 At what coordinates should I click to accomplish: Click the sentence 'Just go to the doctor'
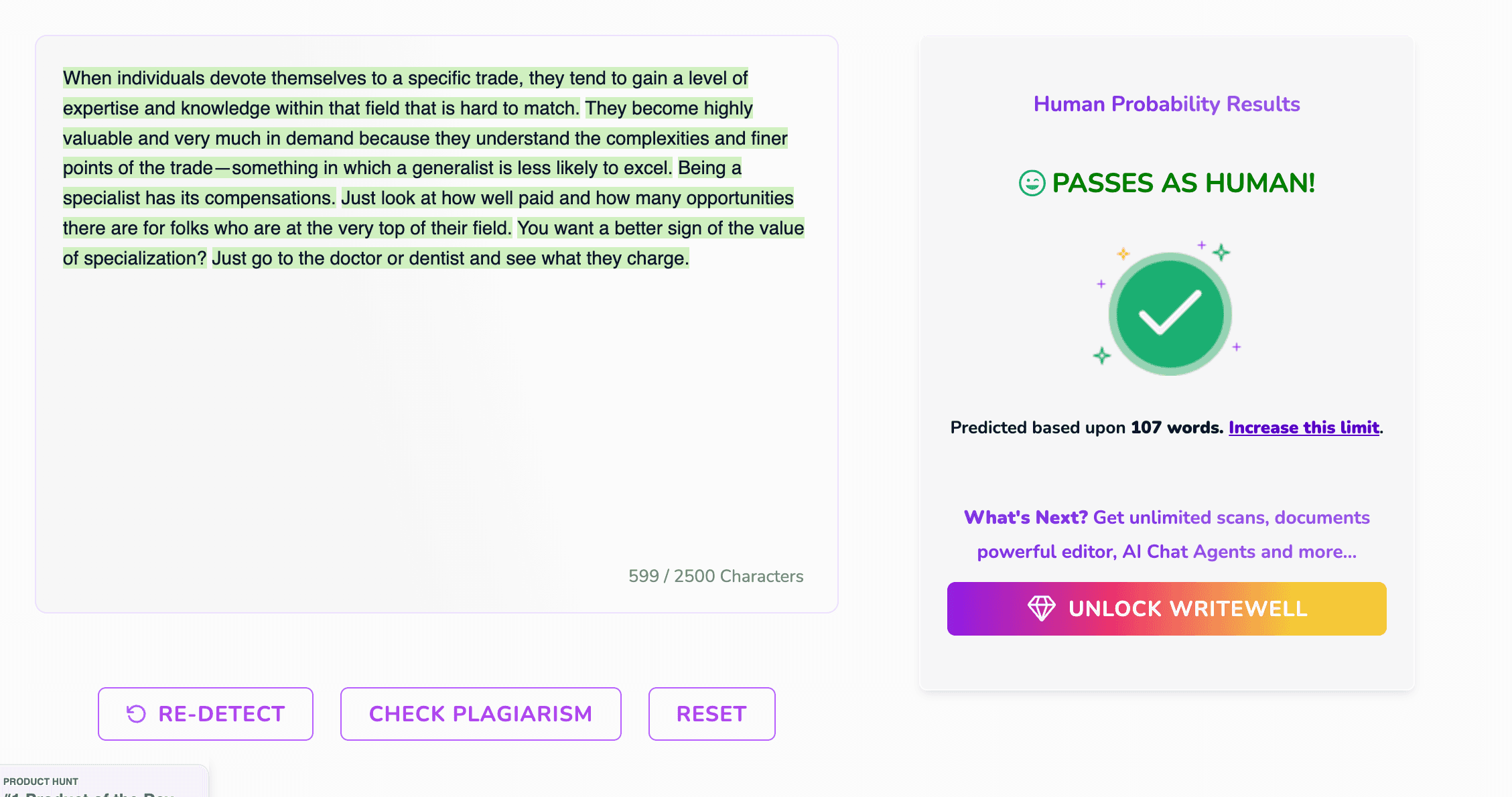click(450, 259)
